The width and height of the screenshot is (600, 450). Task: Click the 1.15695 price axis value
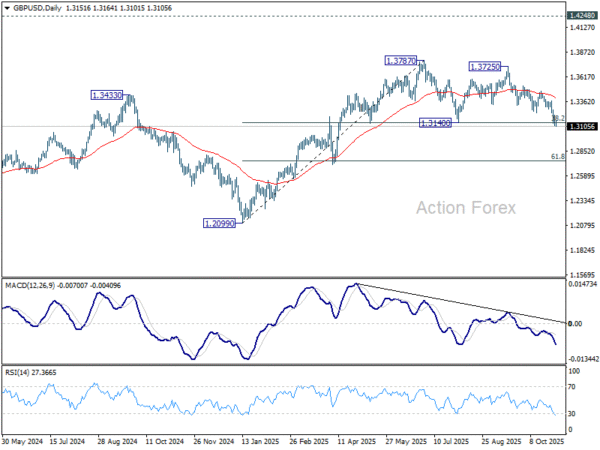(x=582, y=275)
